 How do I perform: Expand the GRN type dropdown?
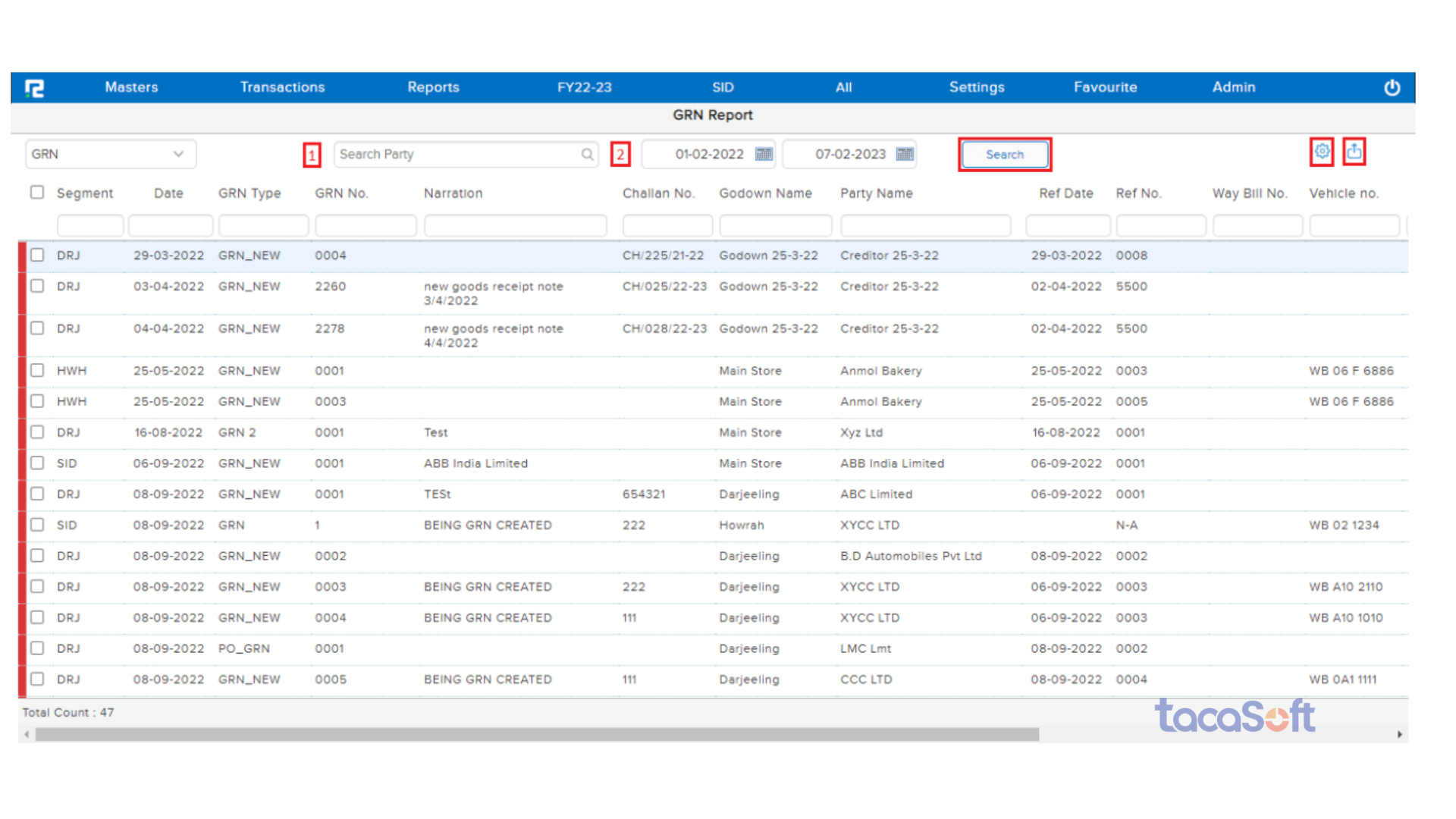point(111,154)
